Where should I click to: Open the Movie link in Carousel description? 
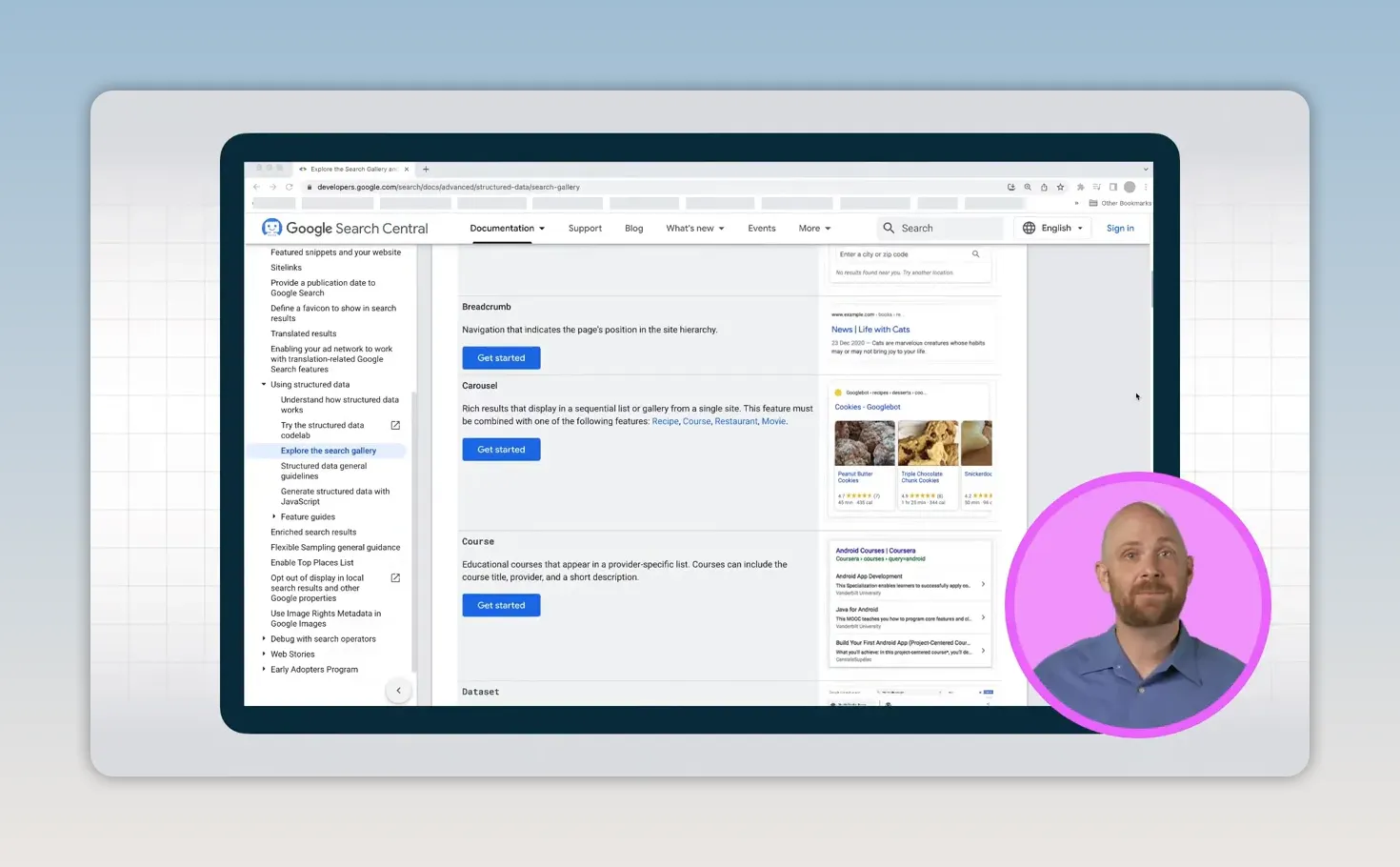pos(773,421)
